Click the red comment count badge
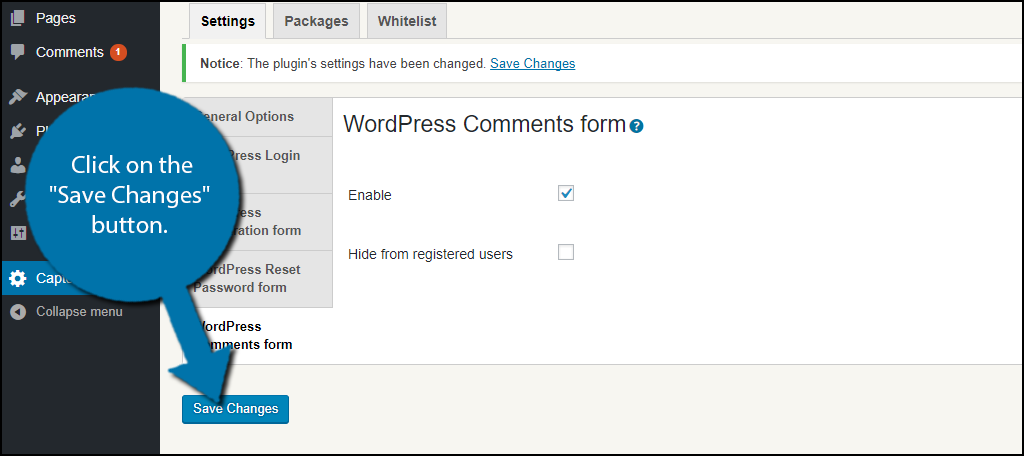 [118, 52]
